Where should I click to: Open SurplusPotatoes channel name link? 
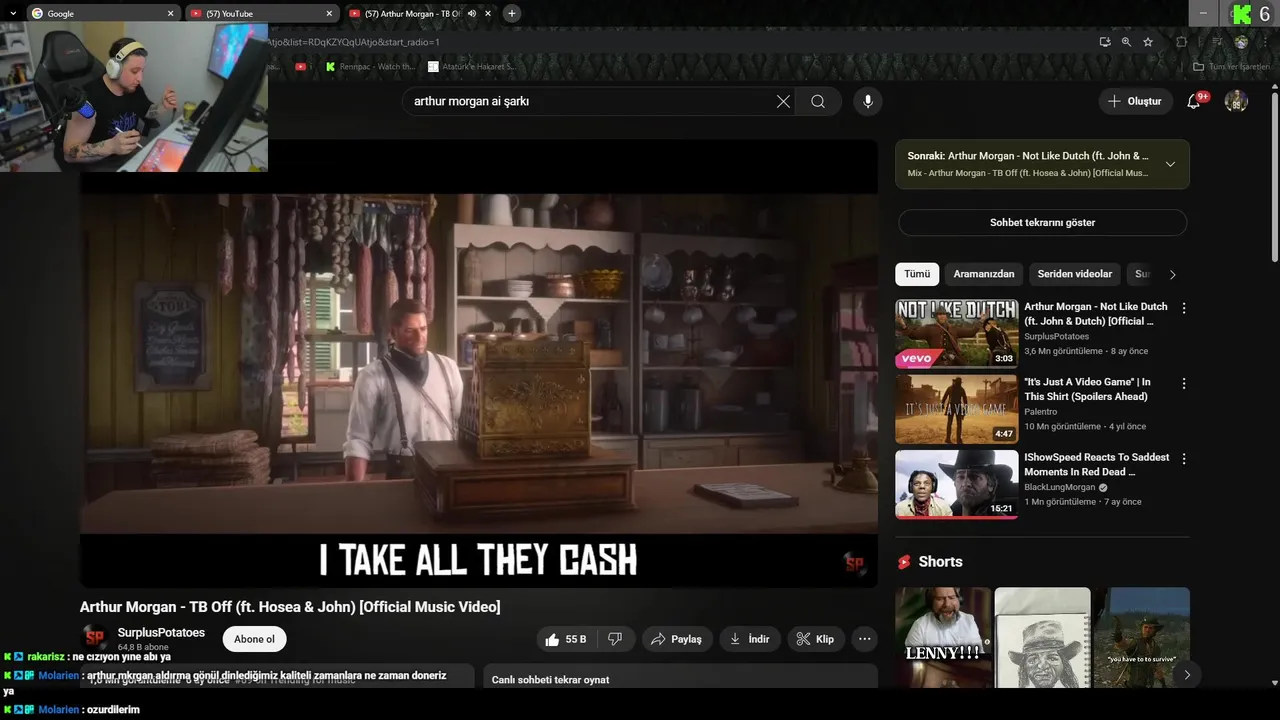161,633
